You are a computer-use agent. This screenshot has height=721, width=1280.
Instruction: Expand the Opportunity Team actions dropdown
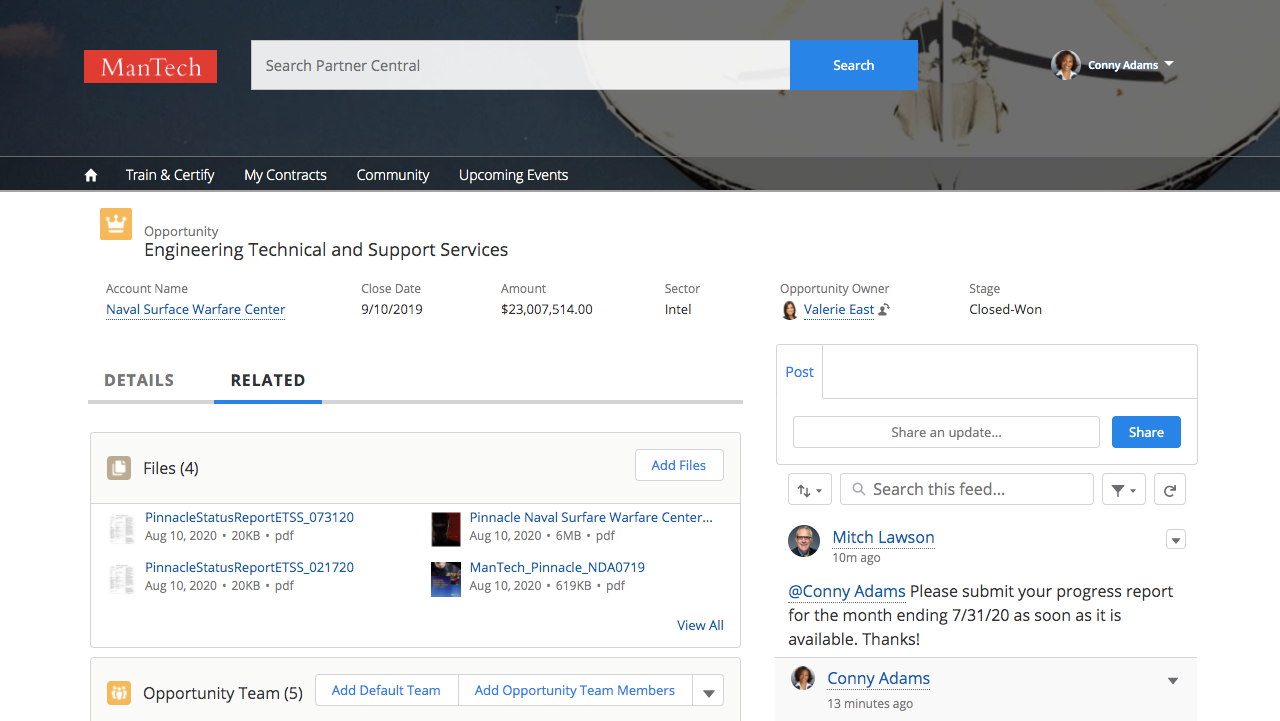tap(708, 690)
